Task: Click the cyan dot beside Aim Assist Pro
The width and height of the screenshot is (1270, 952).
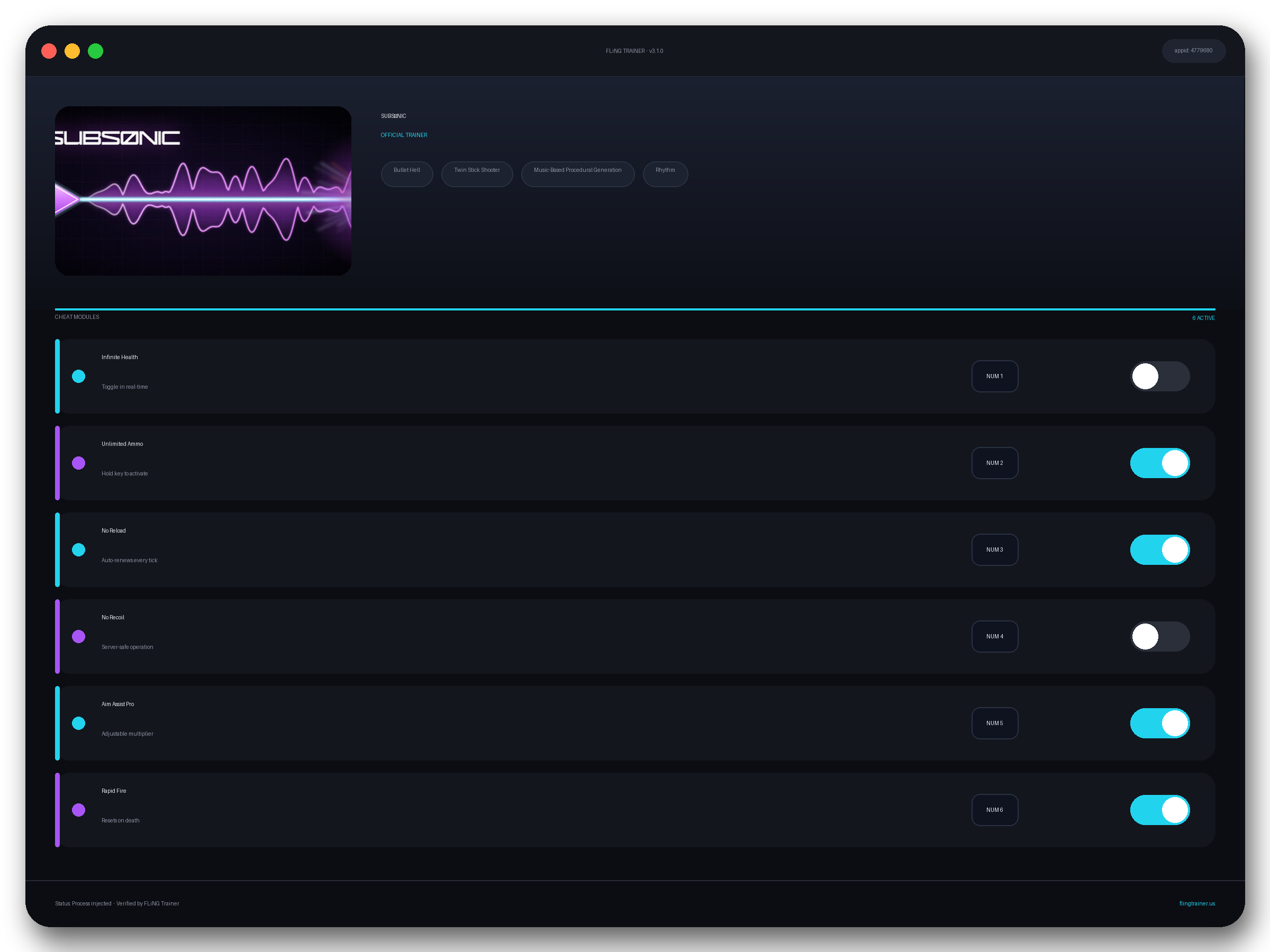Action: [x=79, y=723]
